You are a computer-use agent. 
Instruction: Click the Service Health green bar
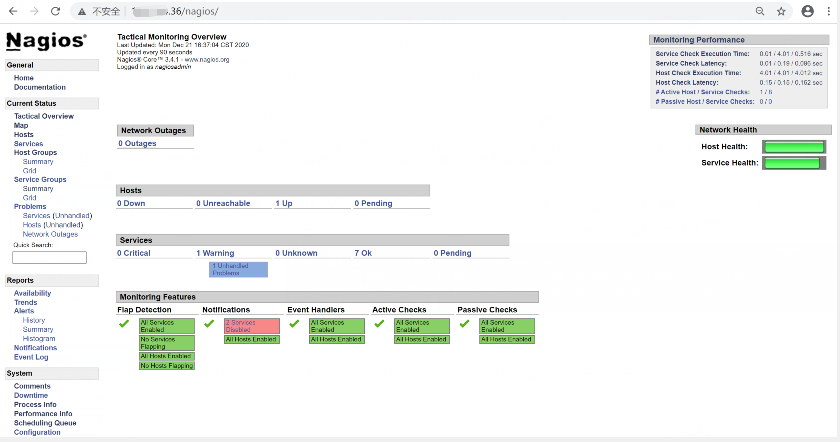click(x=793, y=163)
